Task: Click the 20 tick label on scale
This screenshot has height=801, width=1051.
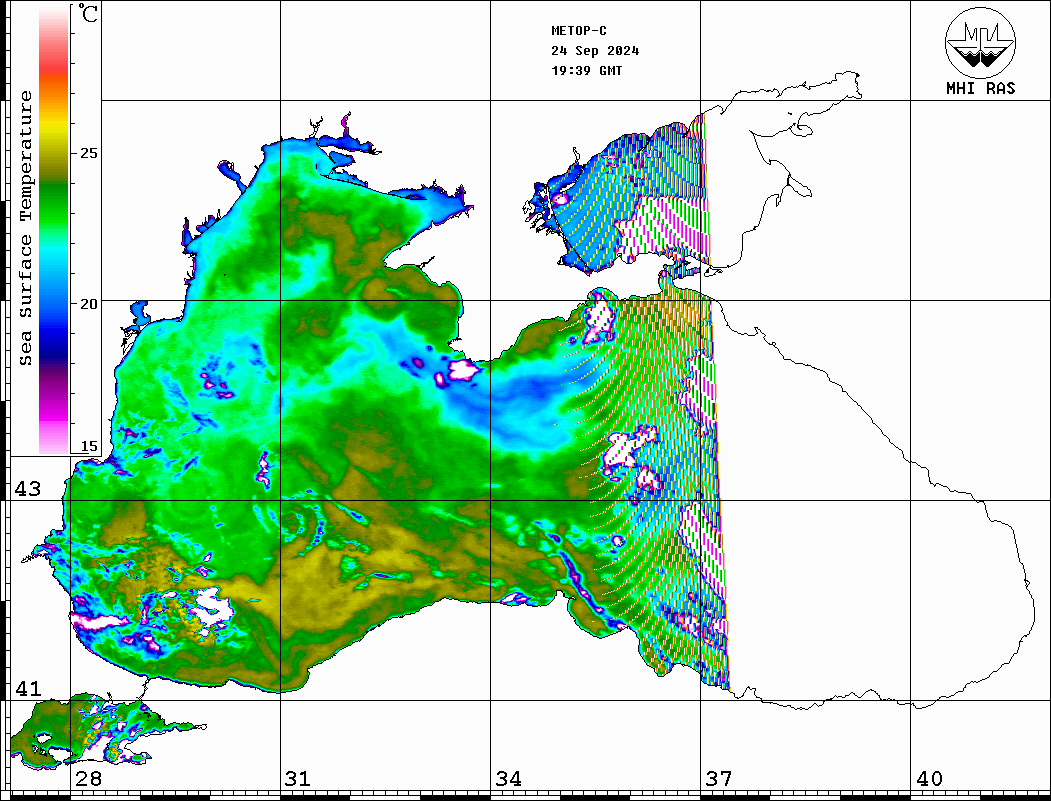Action: pos(90,303)
